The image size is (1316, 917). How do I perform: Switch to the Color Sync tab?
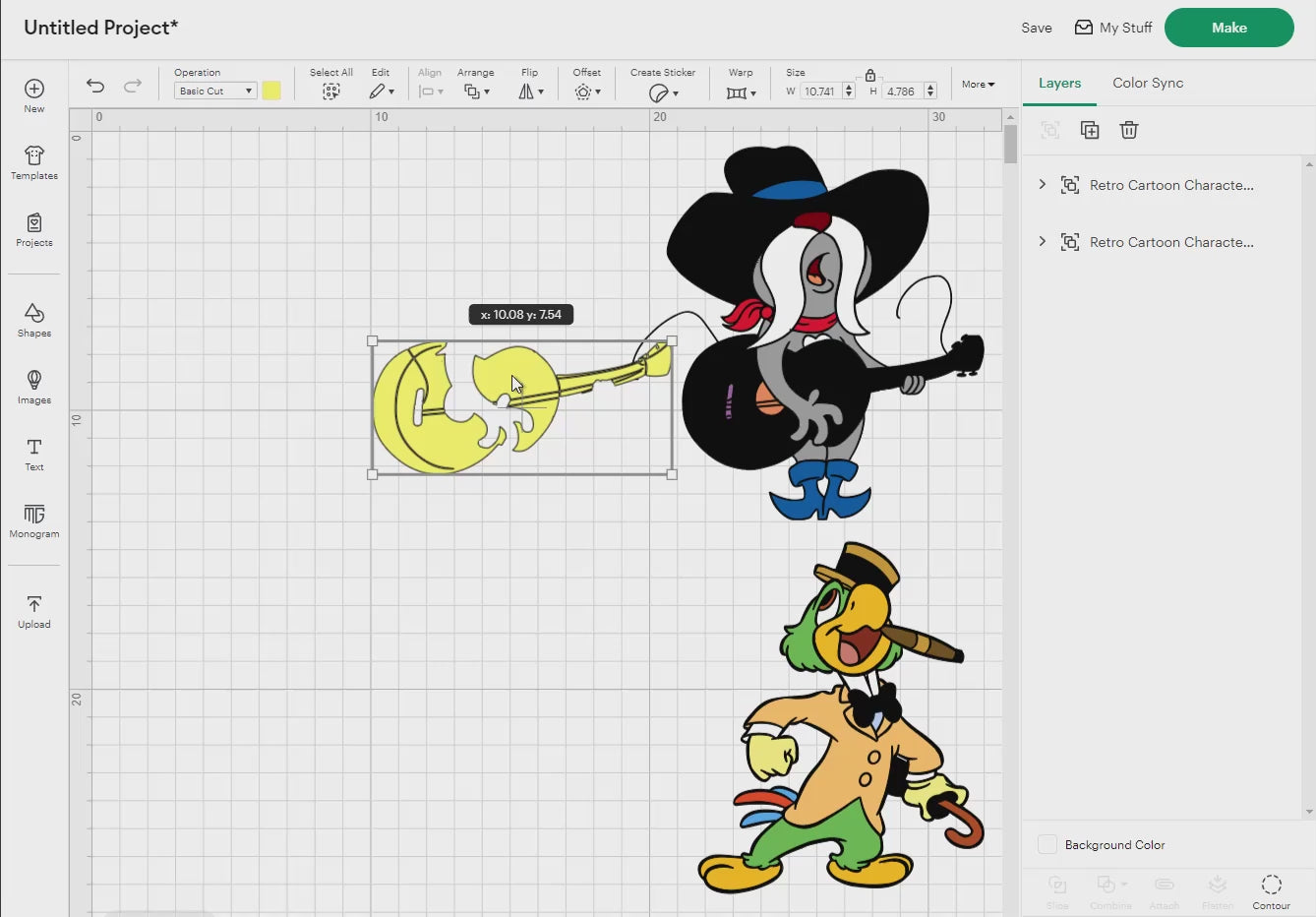coord(1148,83)
